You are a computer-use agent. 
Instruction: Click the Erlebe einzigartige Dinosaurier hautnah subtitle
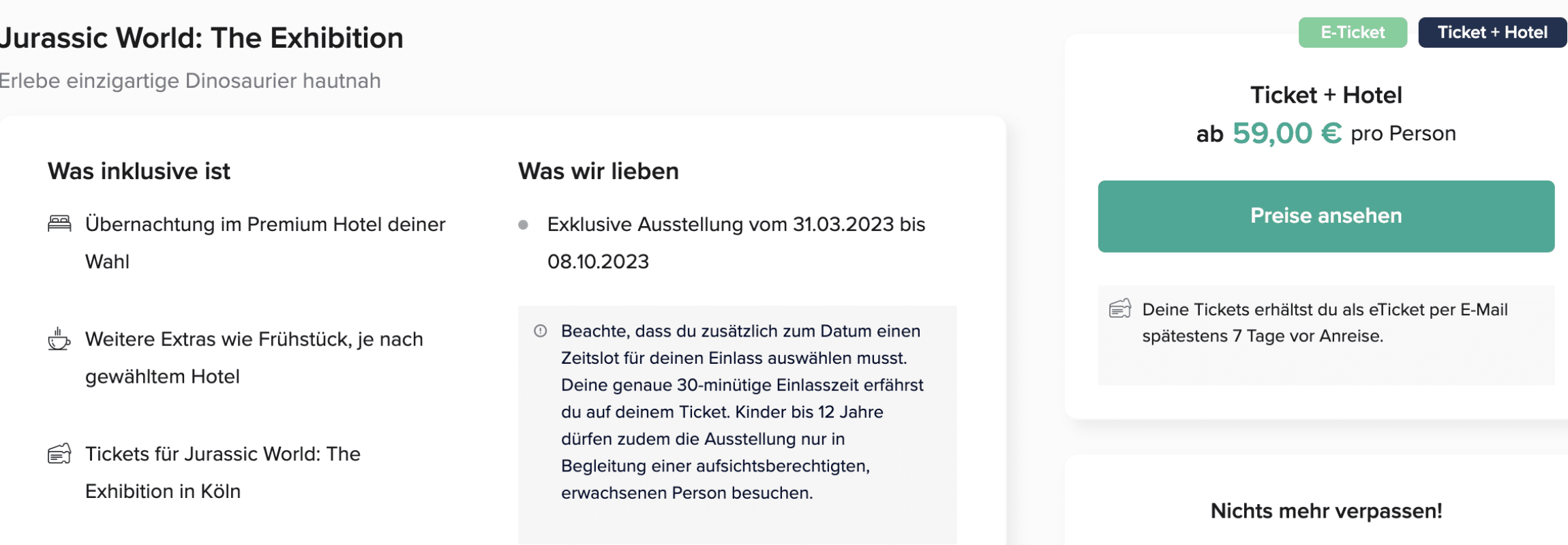point(190,81)
